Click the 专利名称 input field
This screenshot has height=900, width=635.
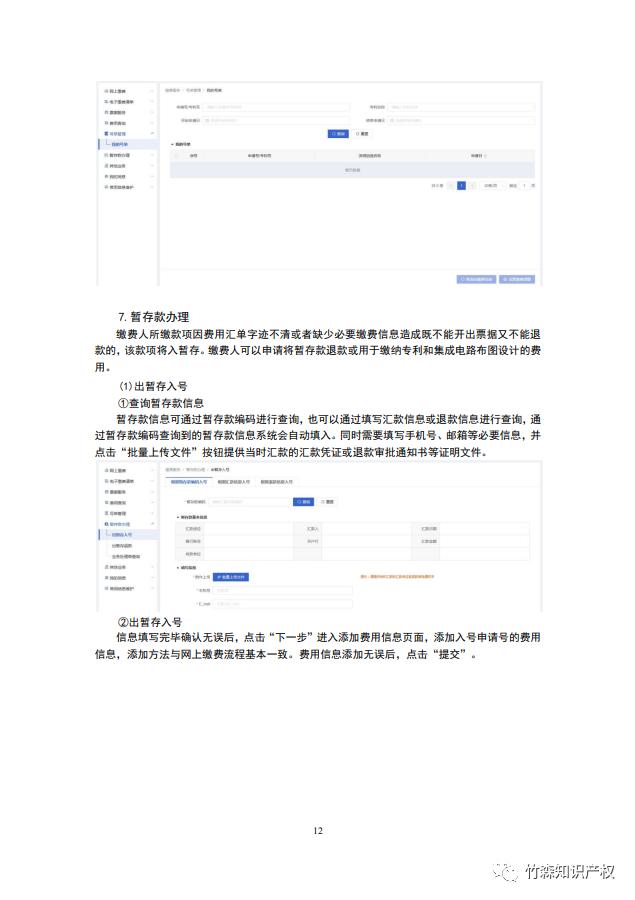461,107
